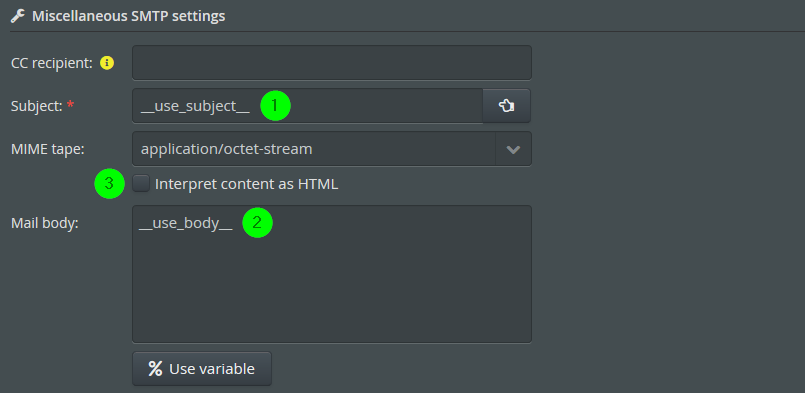Click the Mail body label
This screenshot has width=805, height=393.
pyautogui.click(x=45, y=223)
